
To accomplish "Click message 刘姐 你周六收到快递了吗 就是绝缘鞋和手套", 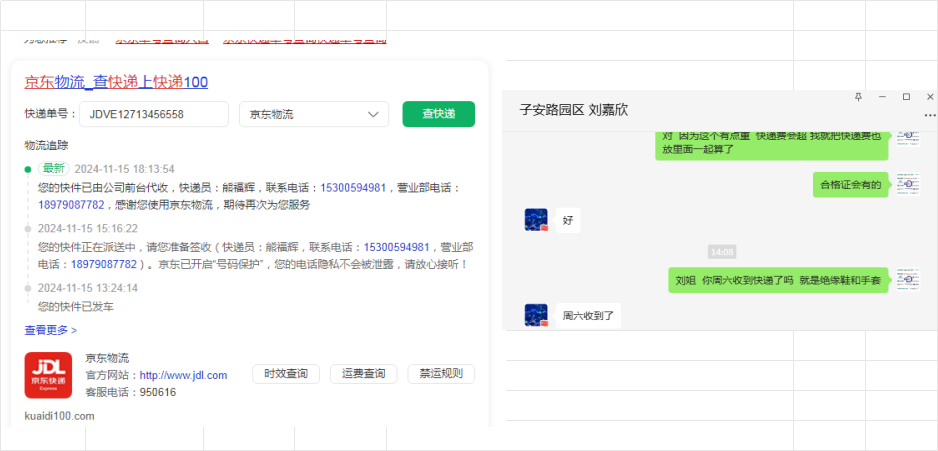I will [778, 280].
